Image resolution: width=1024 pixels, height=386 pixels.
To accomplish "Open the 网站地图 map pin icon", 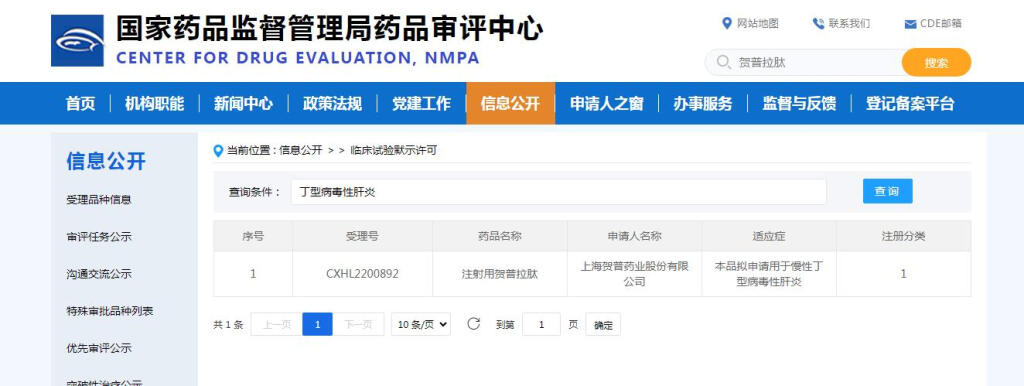I will pyautogui.click(x=726, y=24).
